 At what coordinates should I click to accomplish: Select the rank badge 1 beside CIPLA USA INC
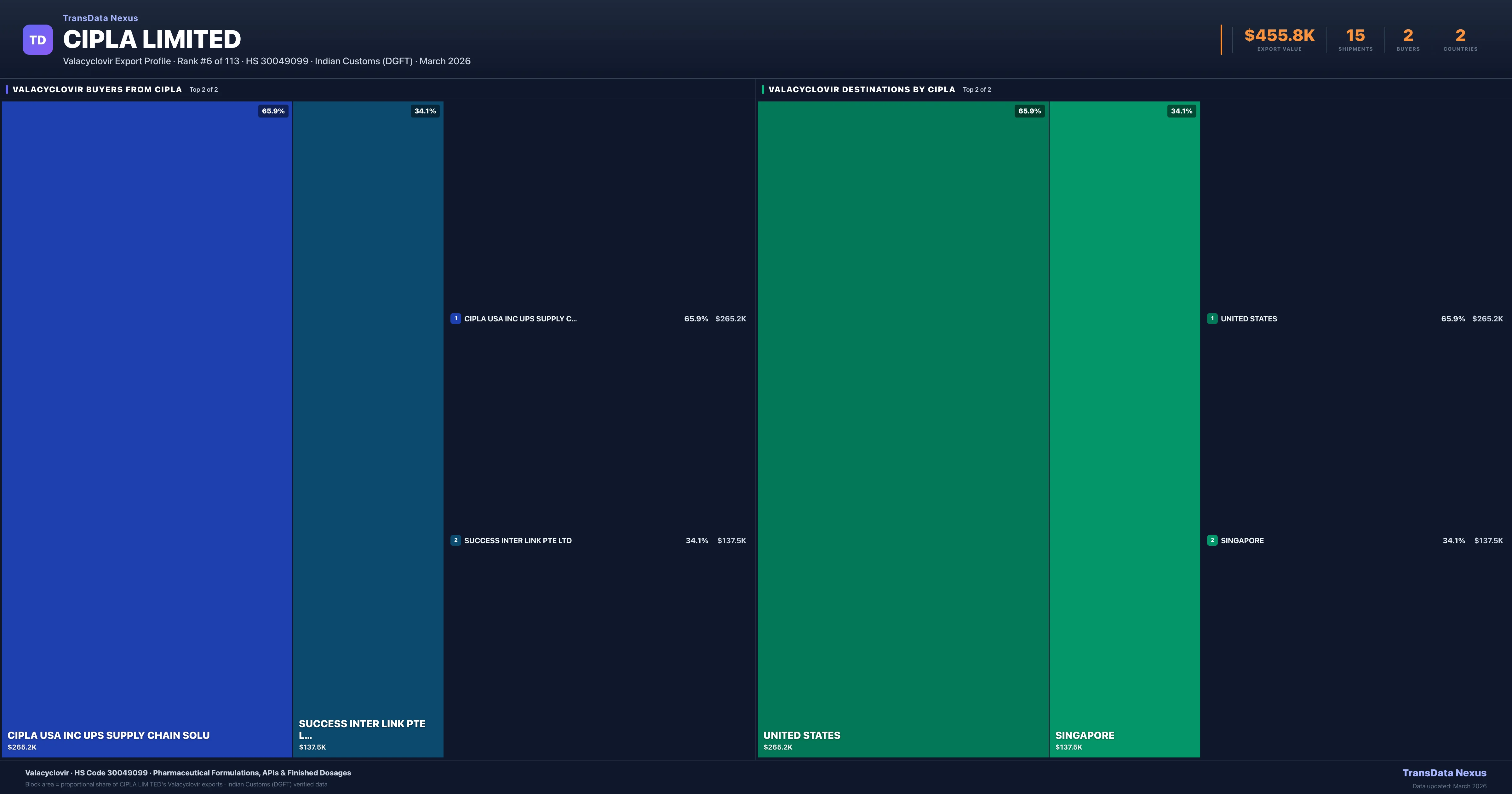[x=456, y=318]
